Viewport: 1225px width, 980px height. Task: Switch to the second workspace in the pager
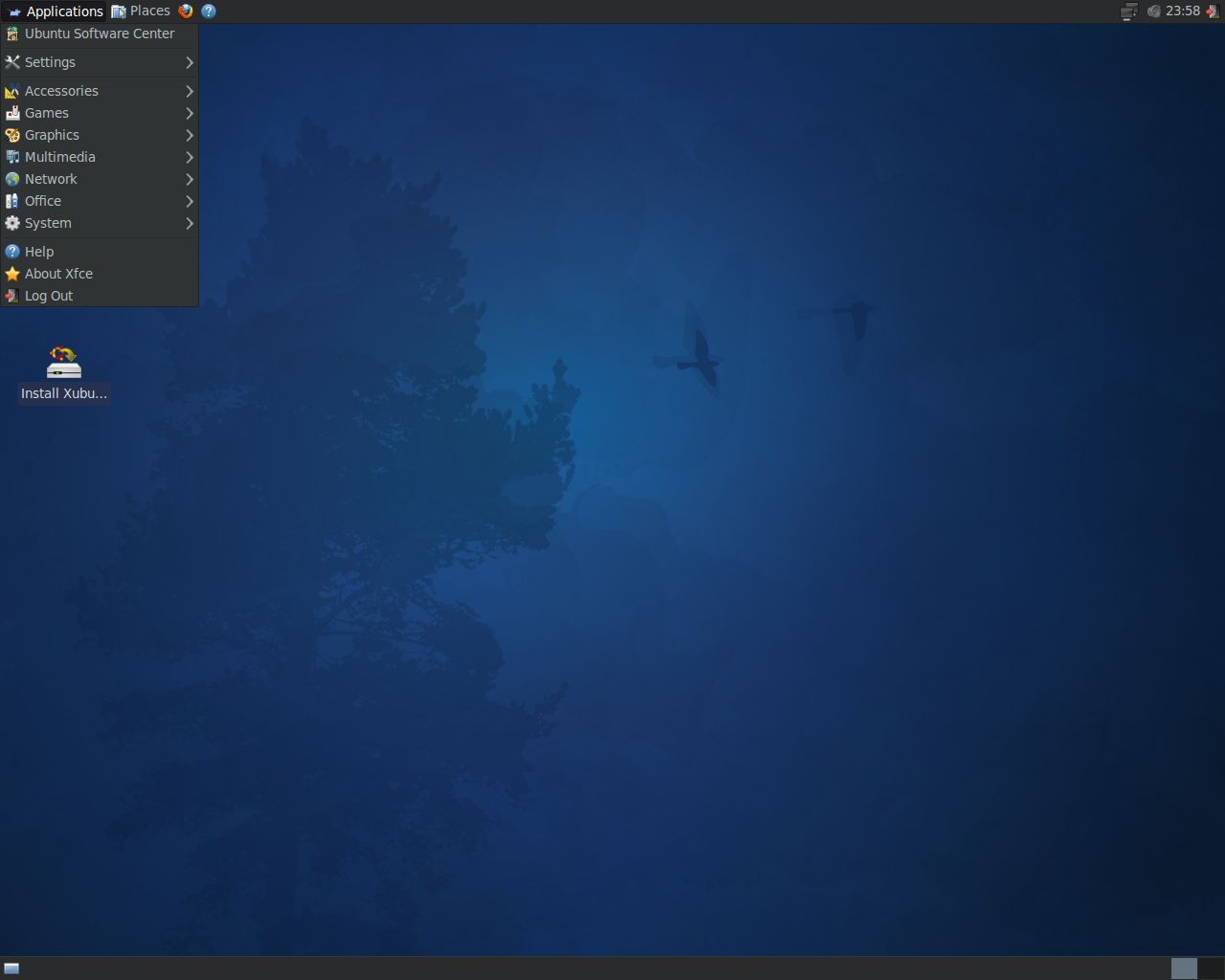click(x=1211, y=969)
